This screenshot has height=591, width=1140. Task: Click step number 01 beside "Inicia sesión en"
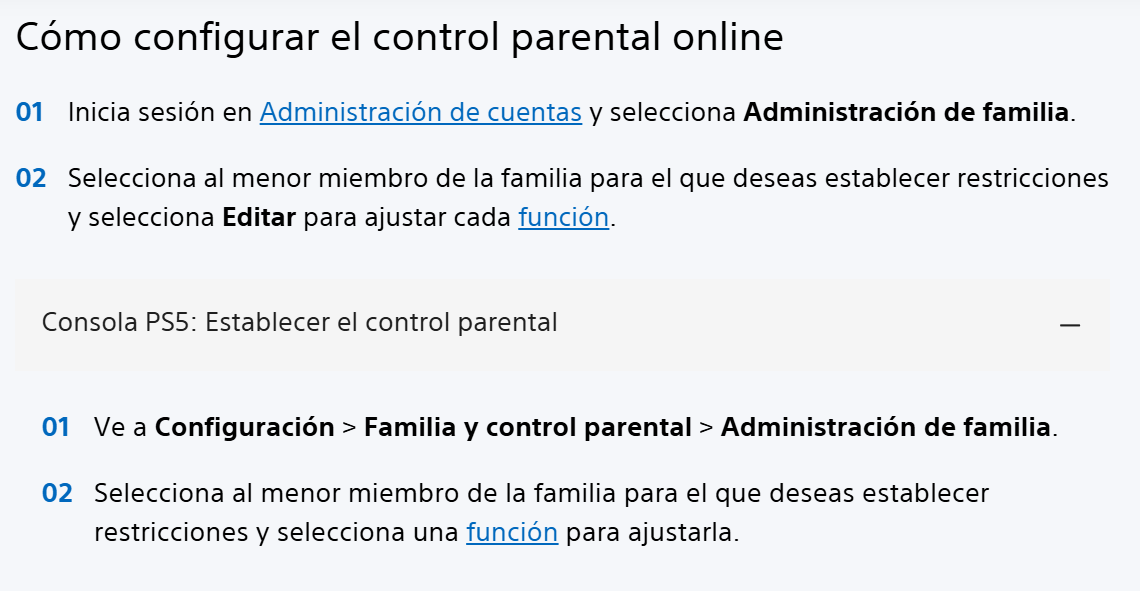tap(30, 112)
